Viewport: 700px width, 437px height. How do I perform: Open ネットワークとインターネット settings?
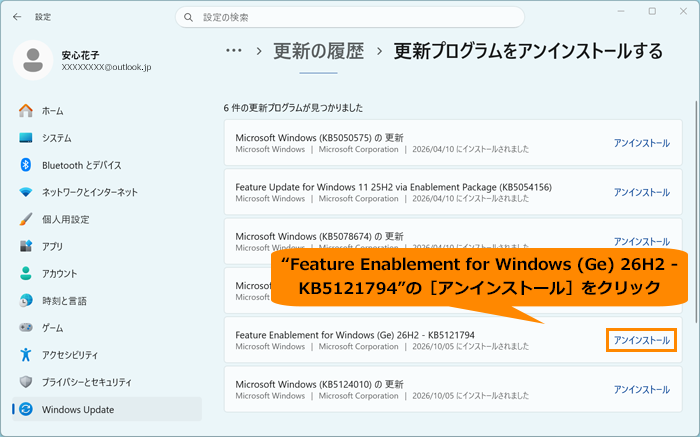click(107, 192)
